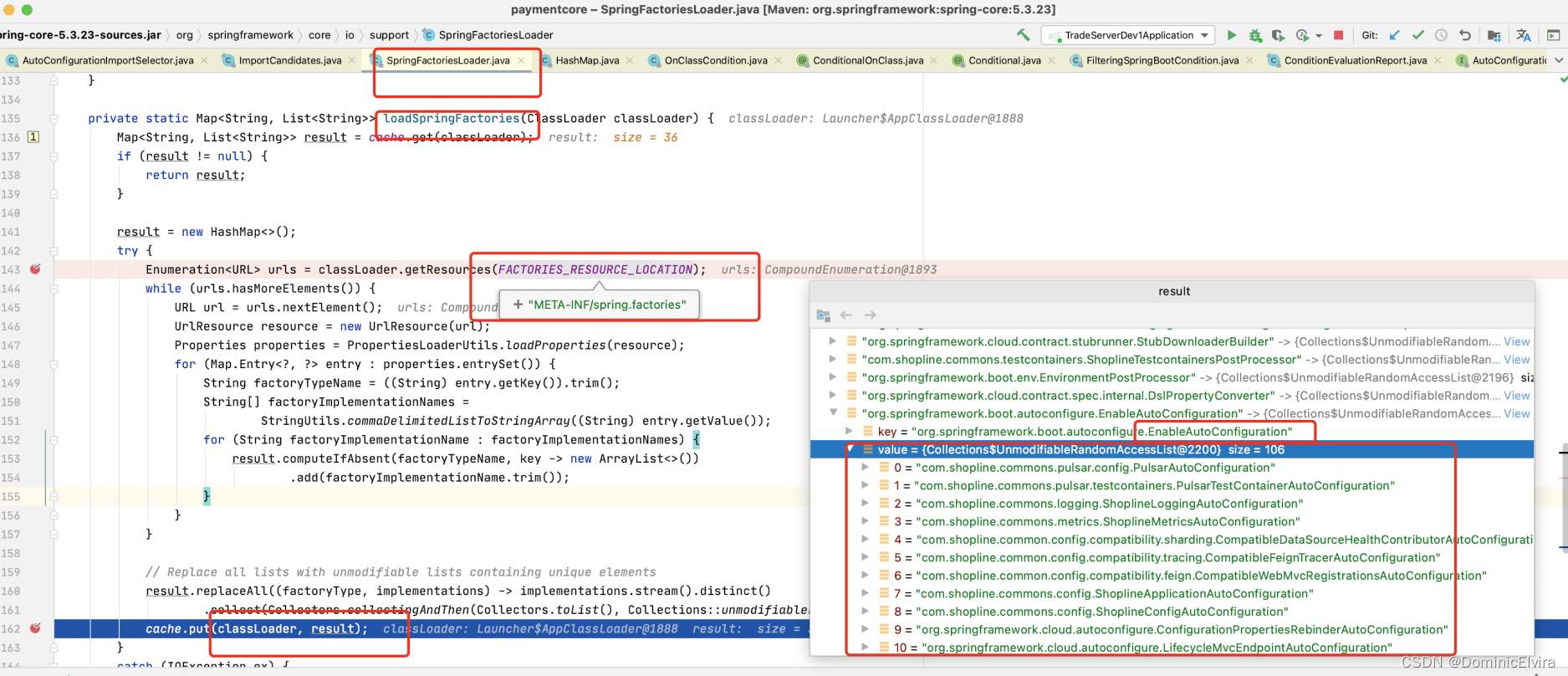Expand the META-INF/spring.factories value tooltip
Viewport: 1568px width, 676px height.
[518, 305]
